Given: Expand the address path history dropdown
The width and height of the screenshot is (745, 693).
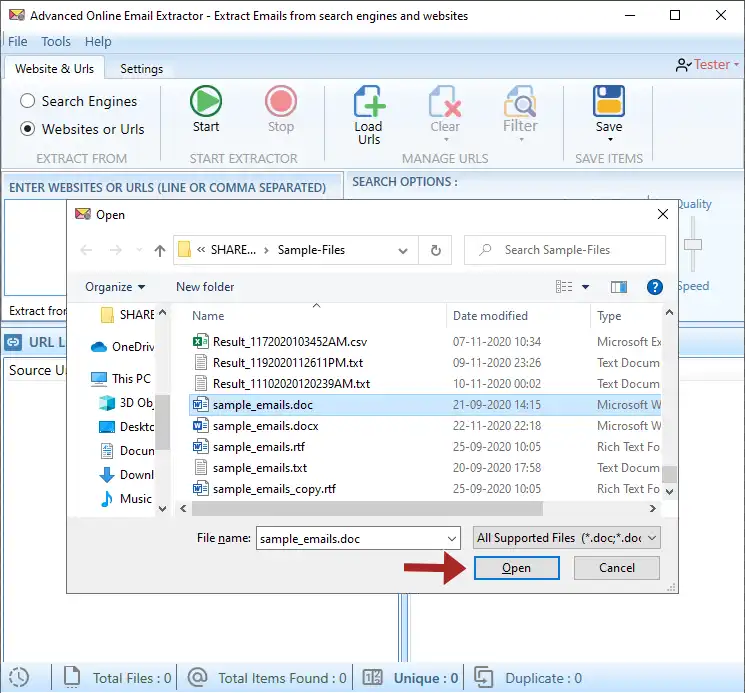Looking at the screenshot, I should coord(403,251).
